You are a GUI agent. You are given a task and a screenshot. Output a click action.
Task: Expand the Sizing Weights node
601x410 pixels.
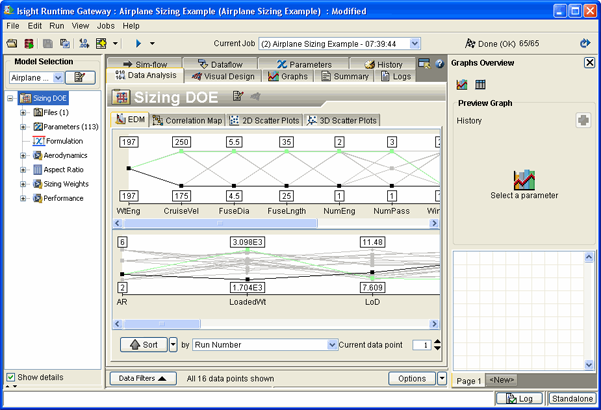tap(23, 184)
